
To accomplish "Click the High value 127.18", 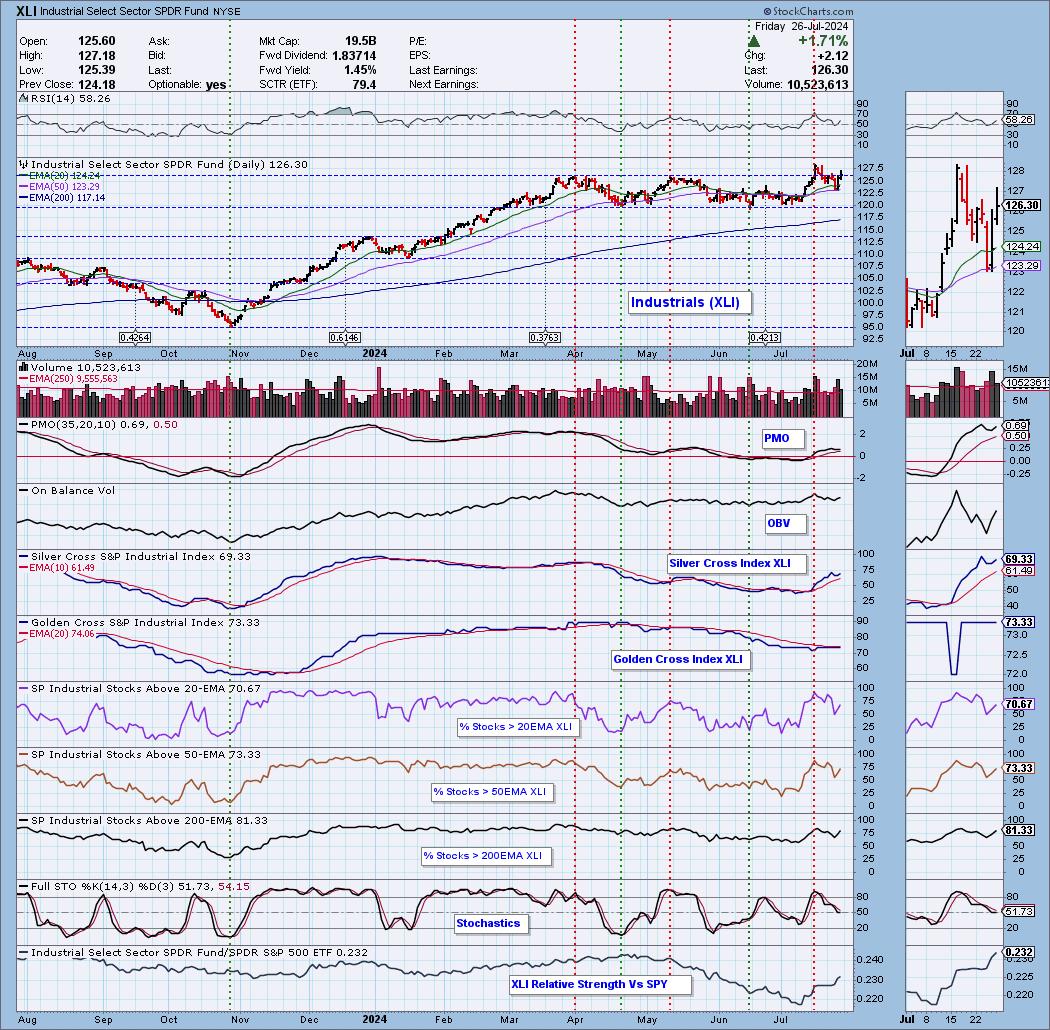I will point(96,56).
